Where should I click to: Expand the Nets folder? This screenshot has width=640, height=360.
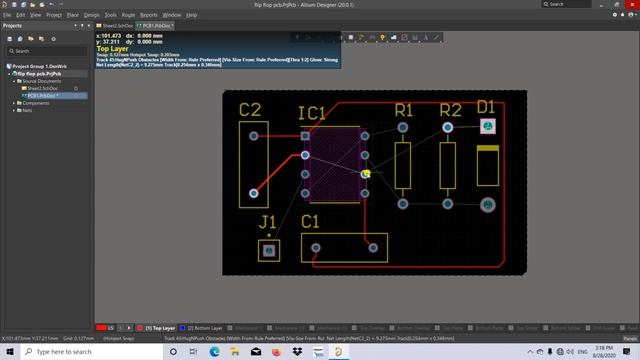[x=14, y=111]
